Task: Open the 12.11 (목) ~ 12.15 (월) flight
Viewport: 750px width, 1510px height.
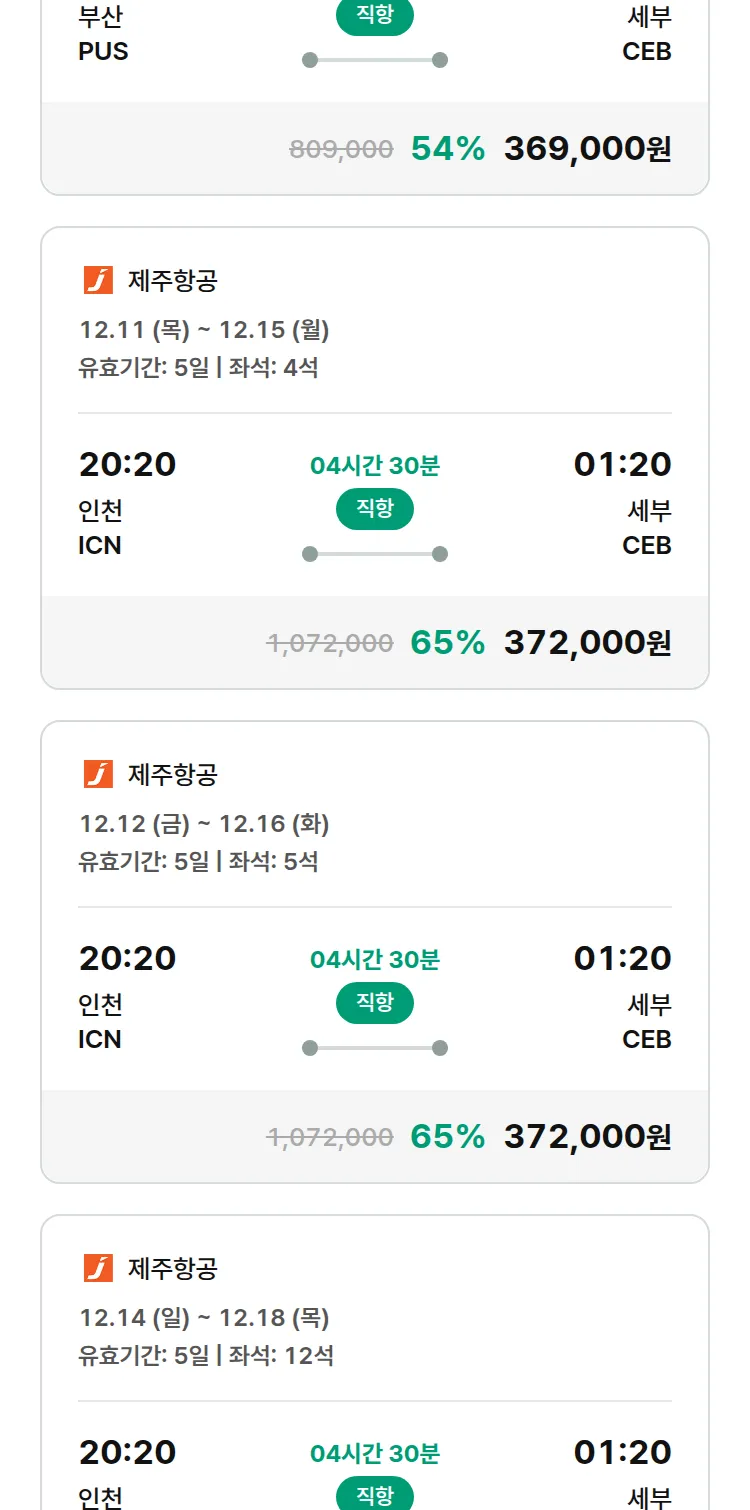Action: tap(204, 330)
